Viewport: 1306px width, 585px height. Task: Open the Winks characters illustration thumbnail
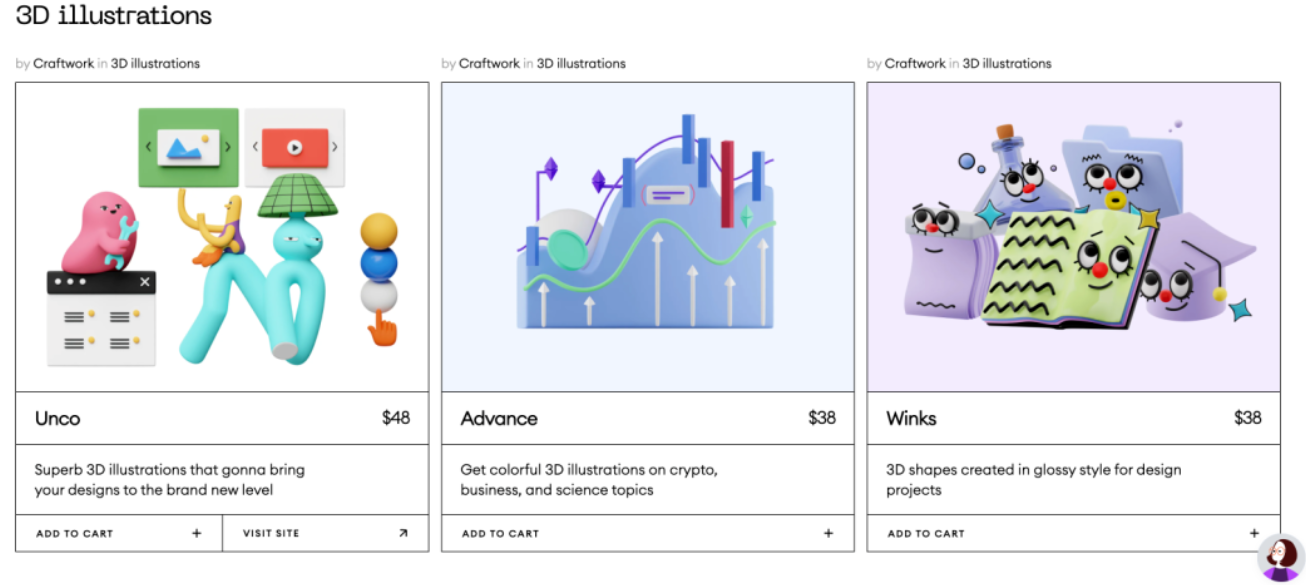point(1073,237)
